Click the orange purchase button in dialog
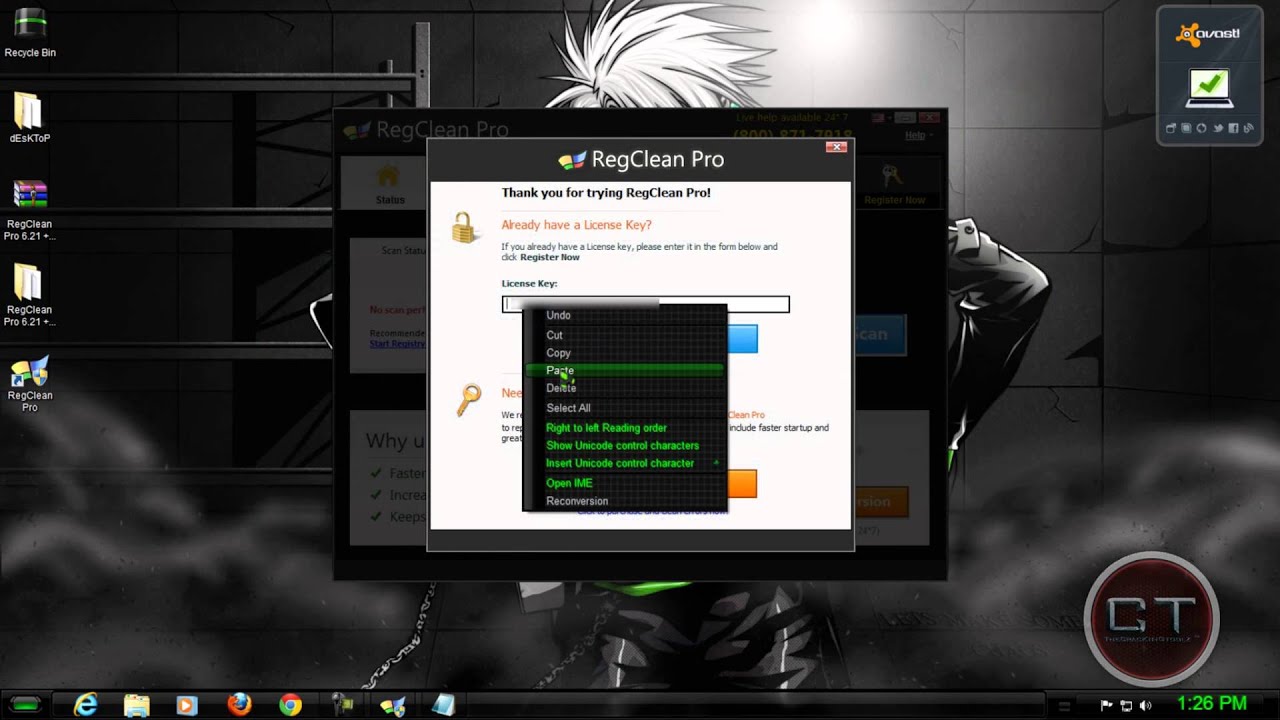Image resolution: width=1280 pixels, height=720 pixels. click(741, 483)
